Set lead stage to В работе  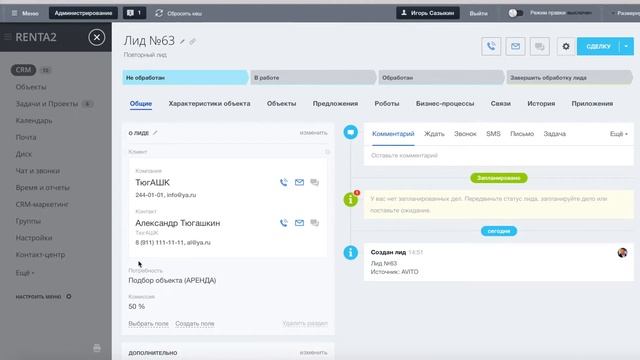[313, 78]
